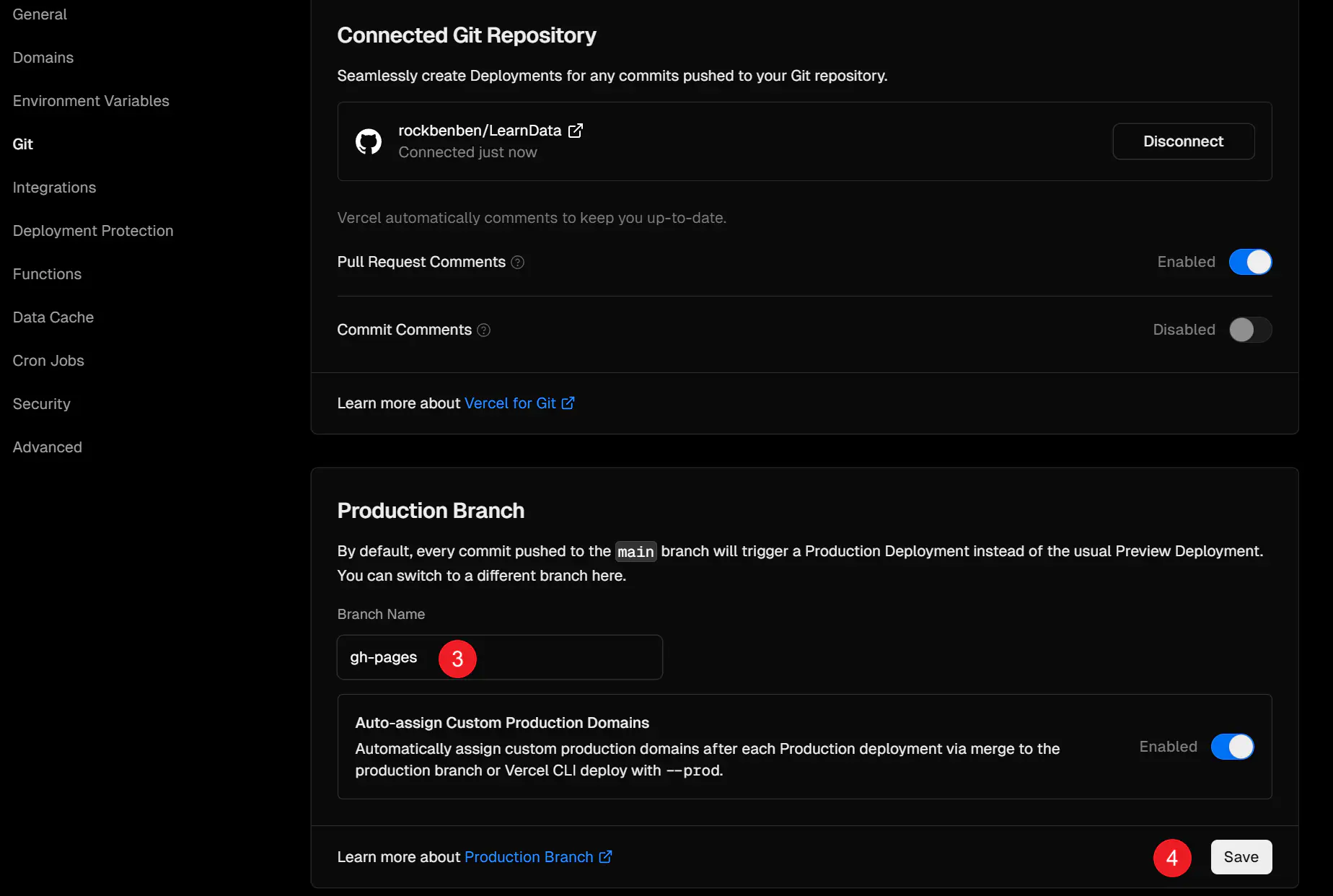The width and height of the screenshot is (1333, 896).
Task: Click external link icon after Production Branch link
Action: [606, 857]
